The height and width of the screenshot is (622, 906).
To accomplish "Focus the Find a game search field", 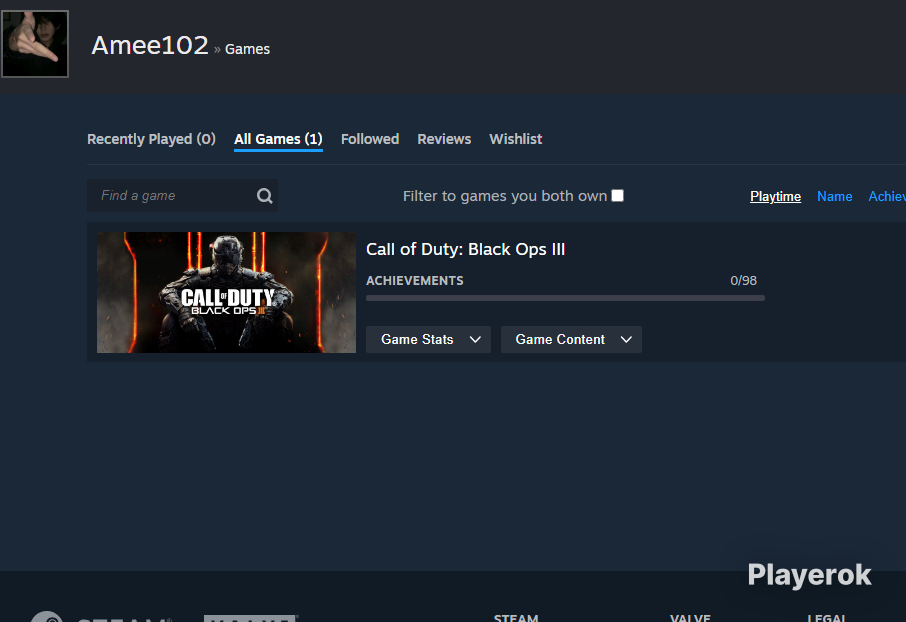I will [x=182, y=195].
